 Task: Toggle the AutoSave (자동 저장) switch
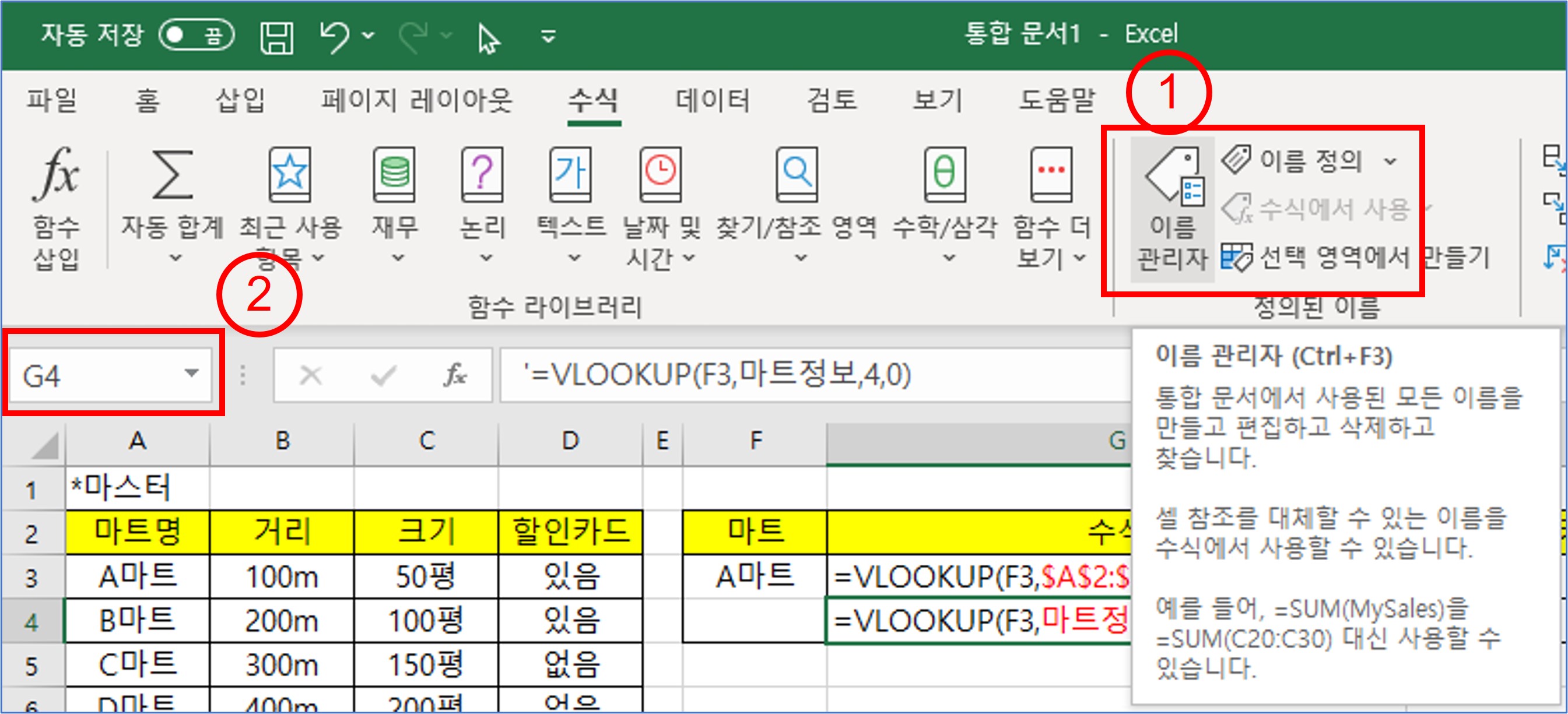(196, 36)
